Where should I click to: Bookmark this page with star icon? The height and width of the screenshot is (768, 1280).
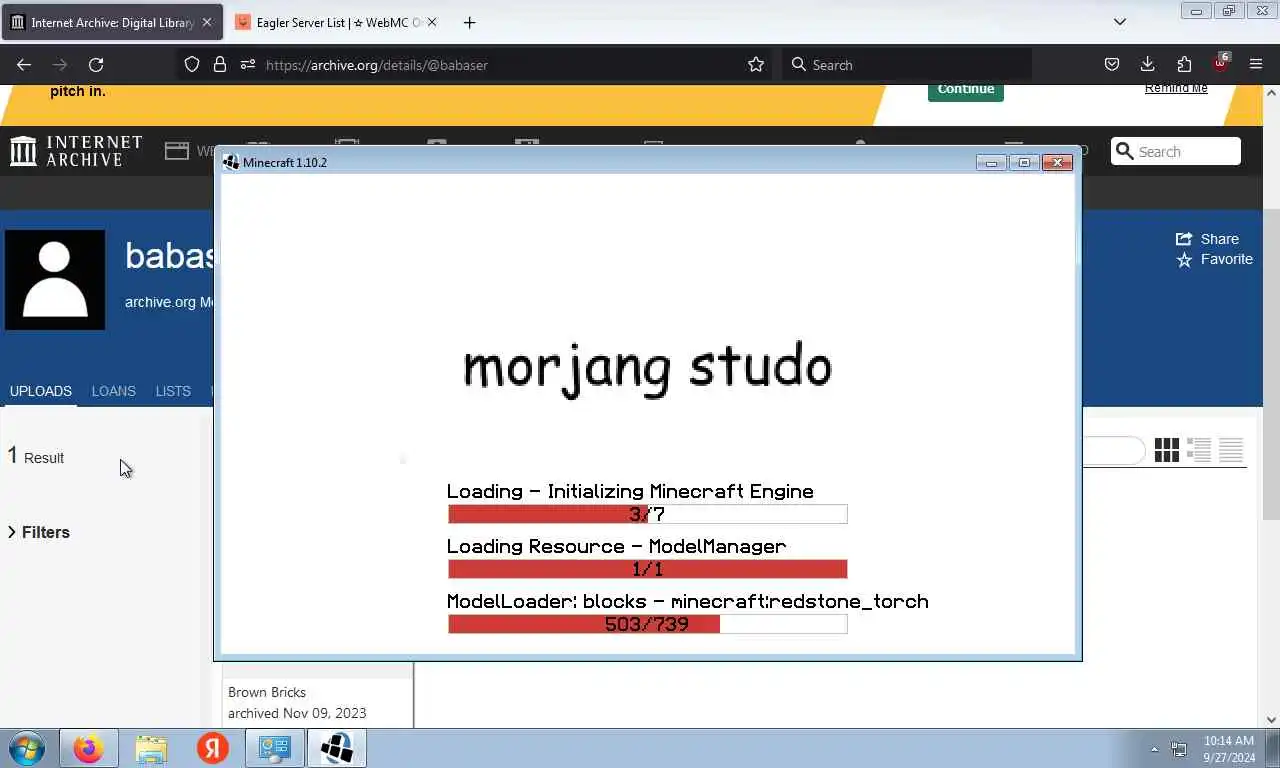tap(756, 64)
